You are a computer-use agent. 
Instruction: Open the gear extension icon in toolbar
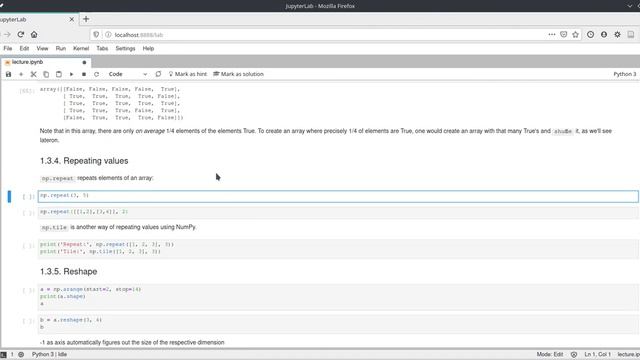[618, 35]
